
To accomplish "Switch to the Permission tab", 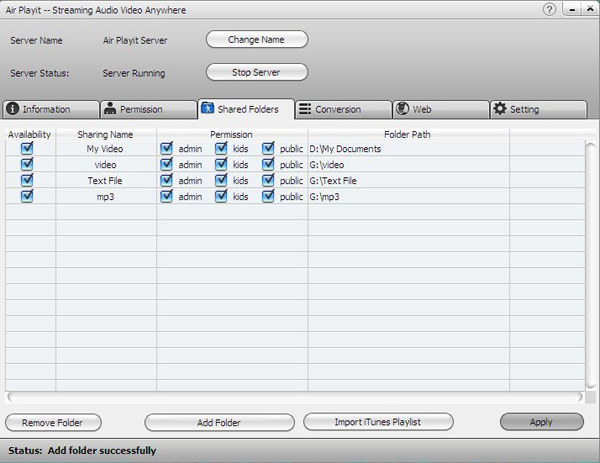I will 148,109.
